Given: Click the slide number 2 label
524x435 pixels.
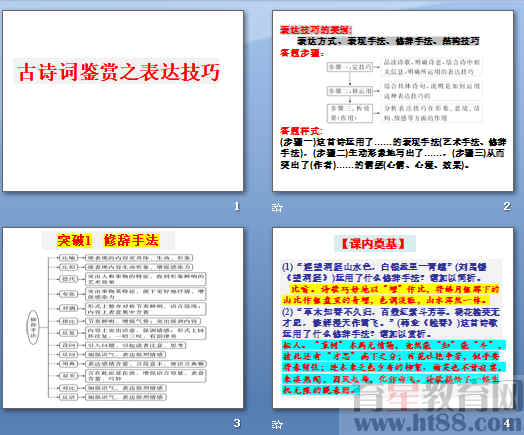Looking at the screenshot, I should point(507,206).
